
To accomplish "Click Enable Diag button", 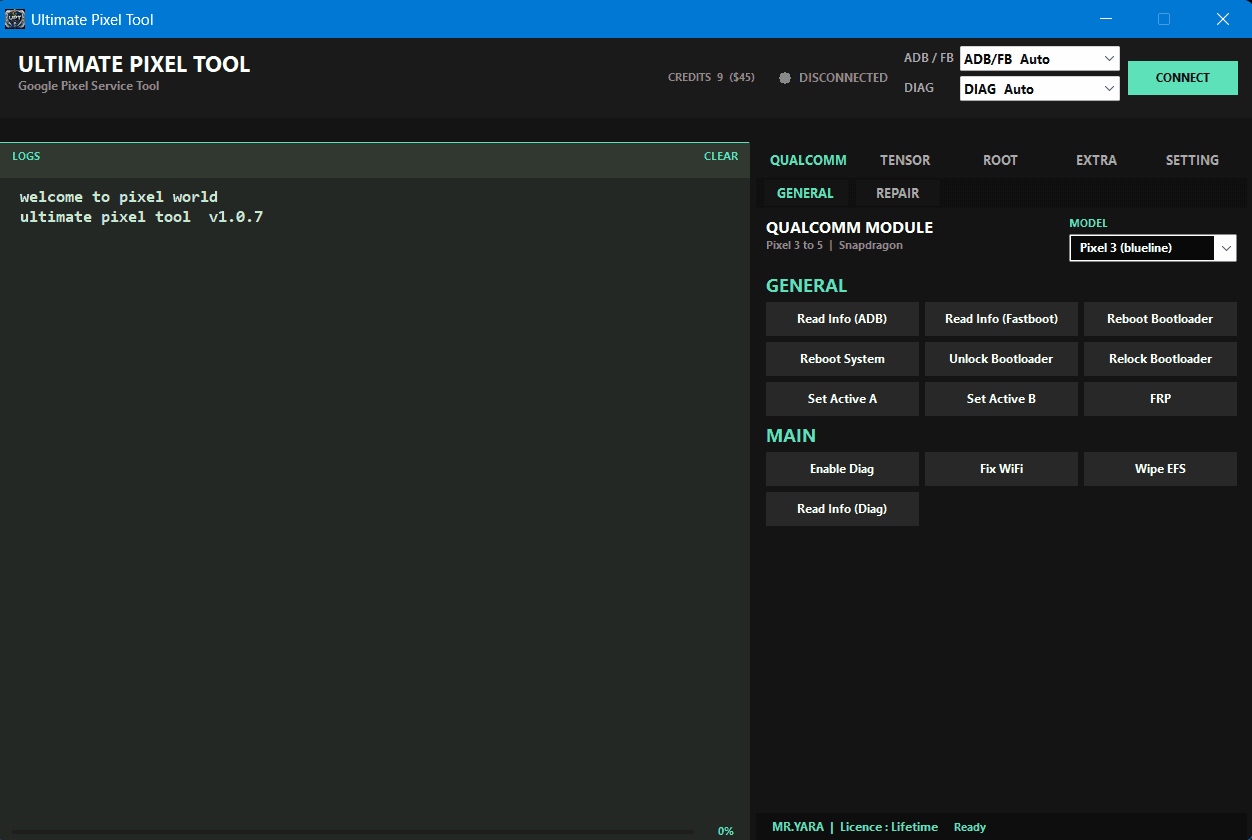I will click(842, 469).
